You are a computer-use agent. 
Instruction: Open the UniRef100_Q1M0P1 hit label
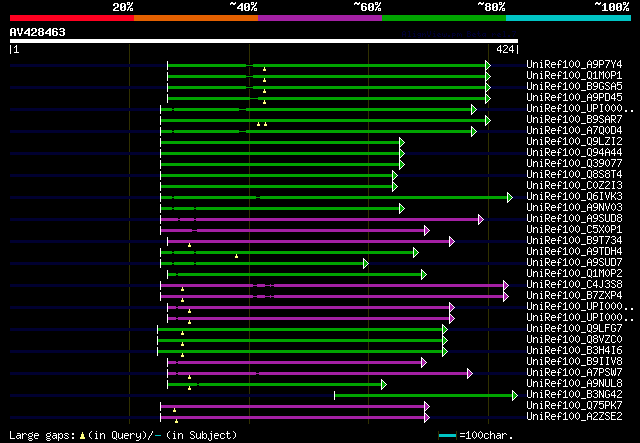574,76
